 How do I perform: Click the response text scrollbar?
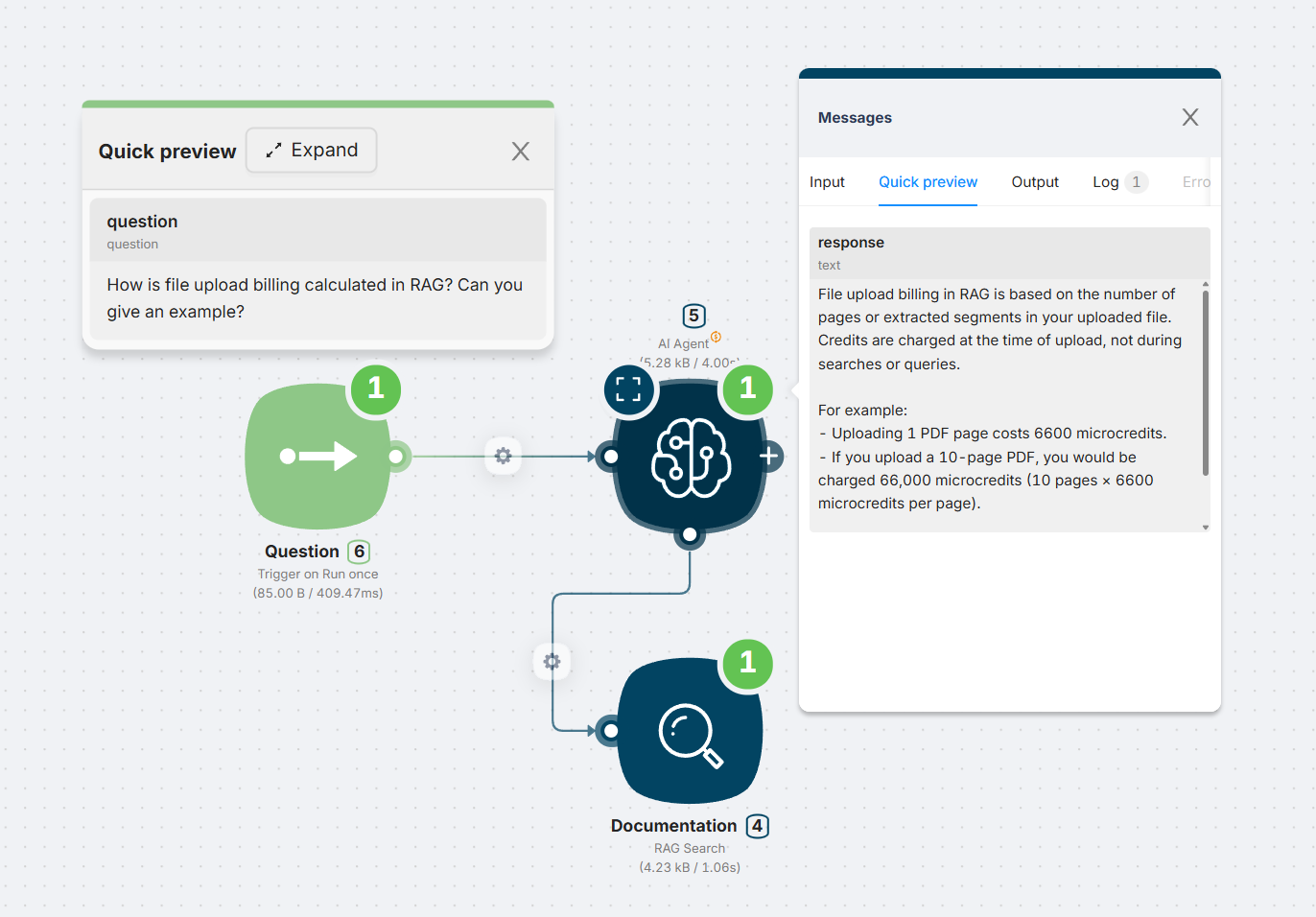point(1206,384)
